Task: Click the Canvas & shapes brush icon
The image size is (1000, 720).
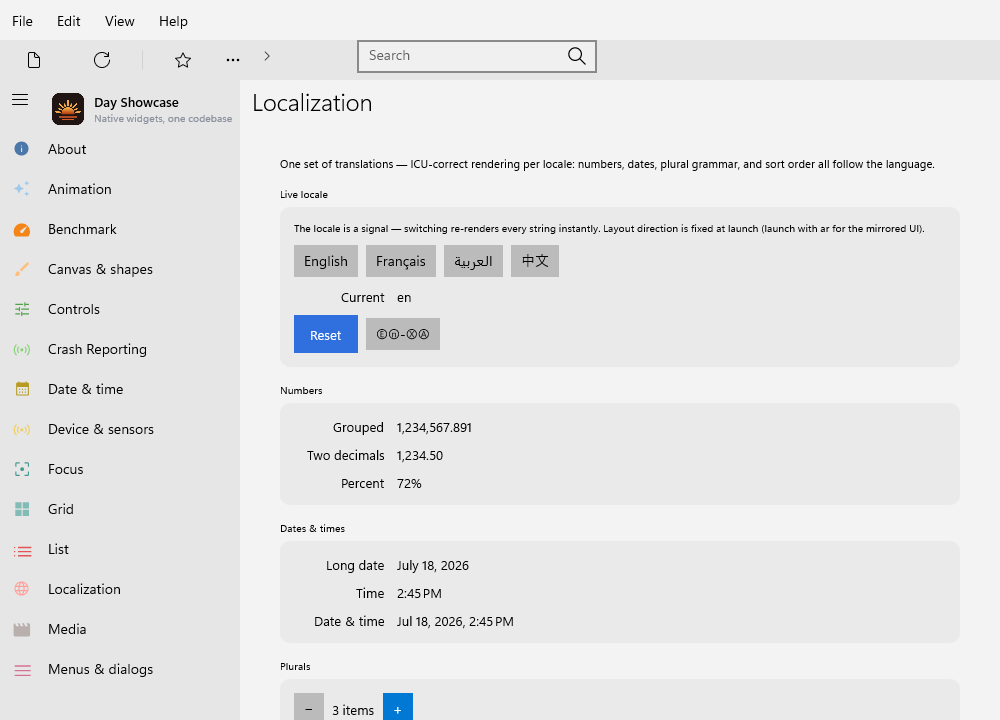Action: 22,269
